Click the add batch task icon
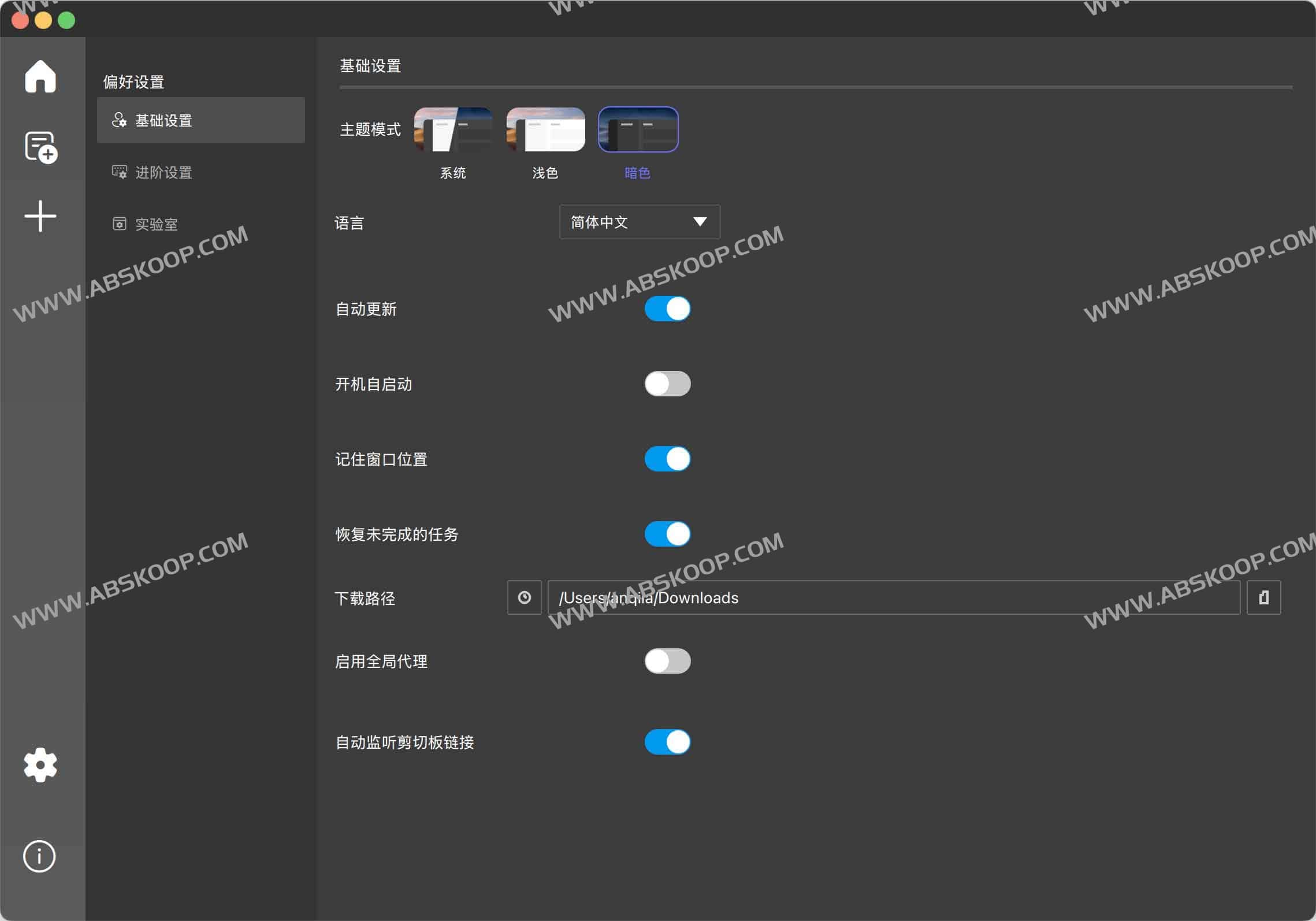Image resolution: width=1316 pixels, height=921 pixels. coord(40,147)
